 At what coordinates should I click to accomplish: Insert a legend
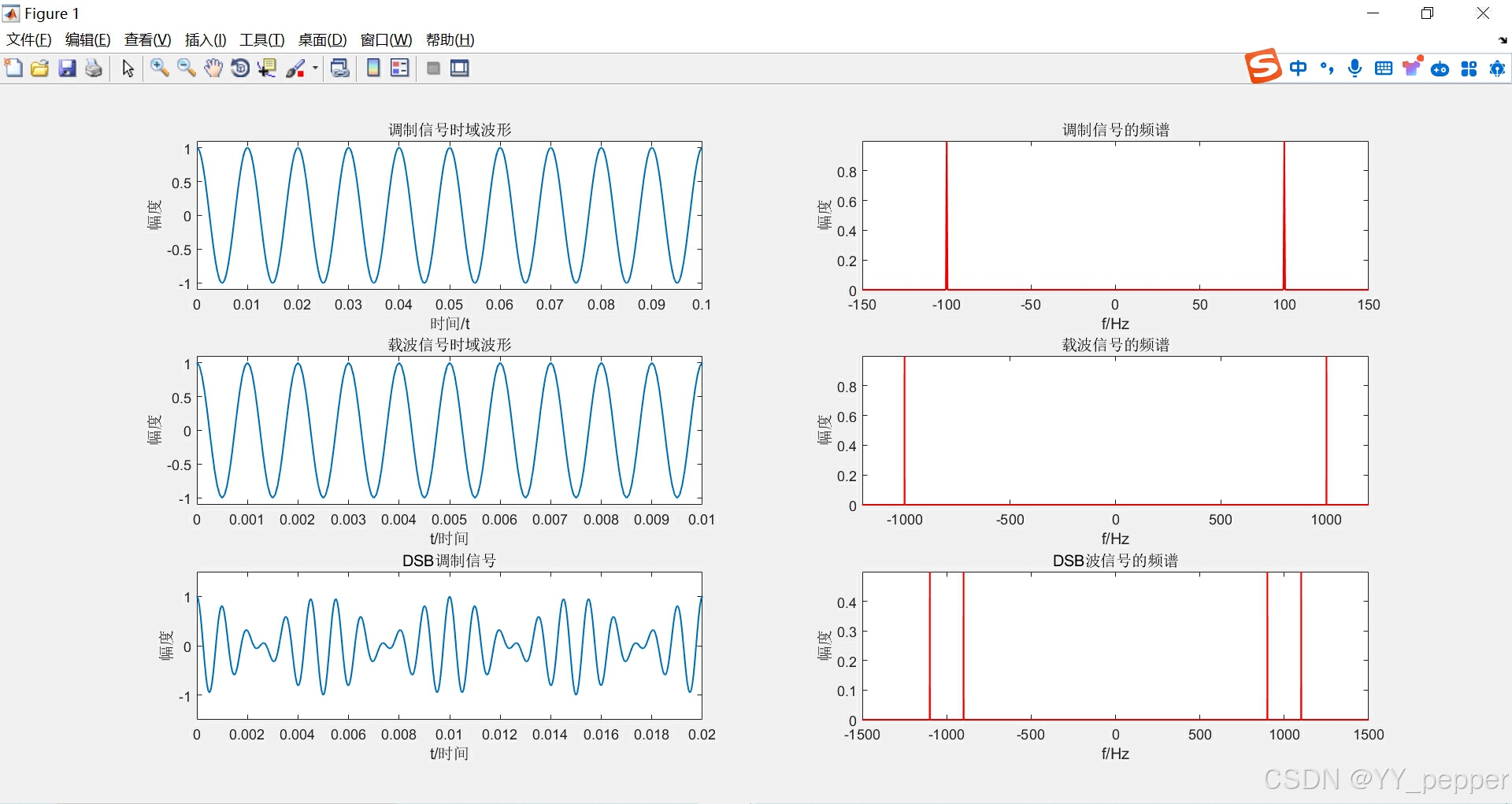click(400, 69)
